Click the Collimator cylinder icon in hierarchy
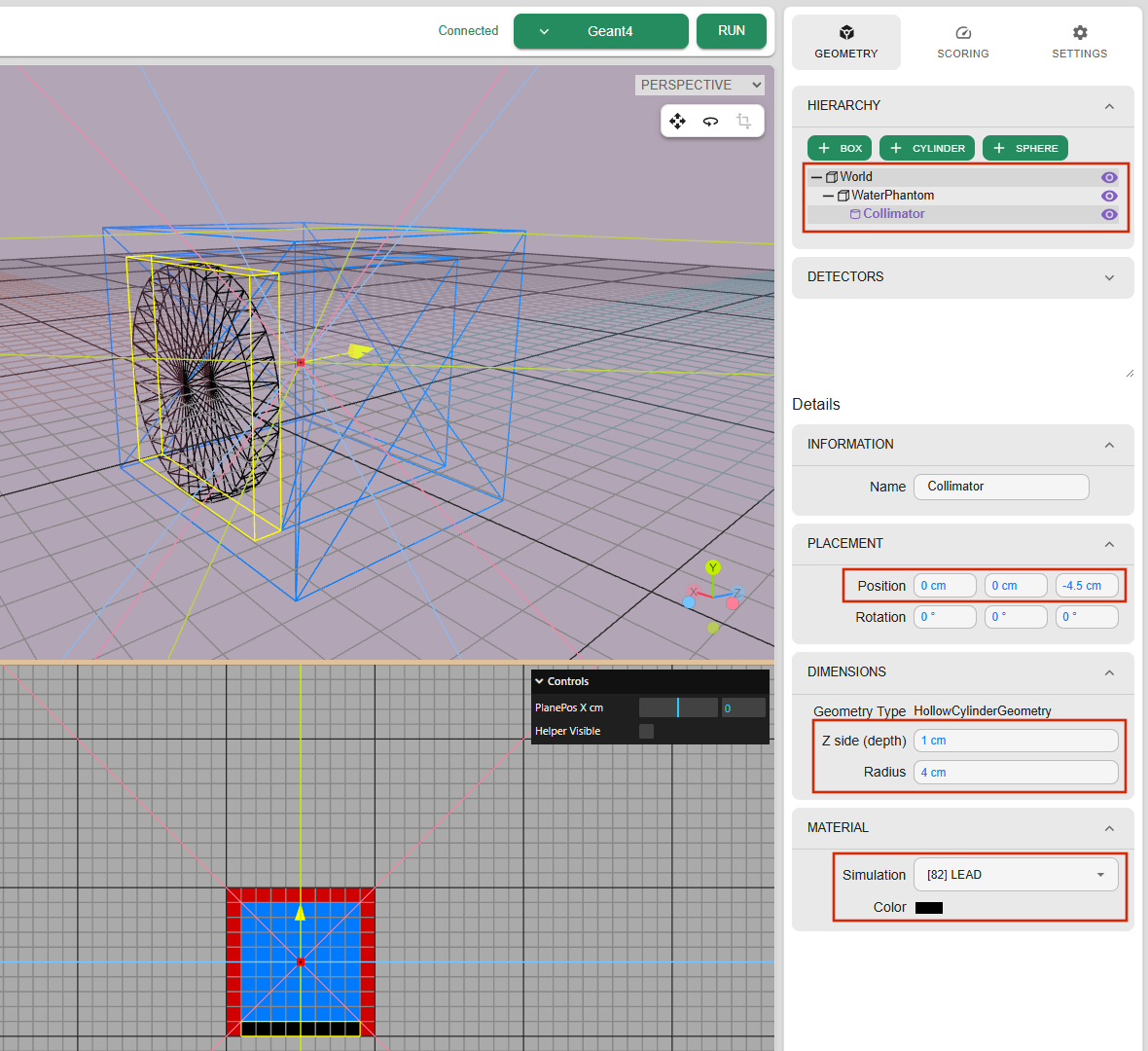Viewport: 1148px width, 1051px height. click(855, 214)
